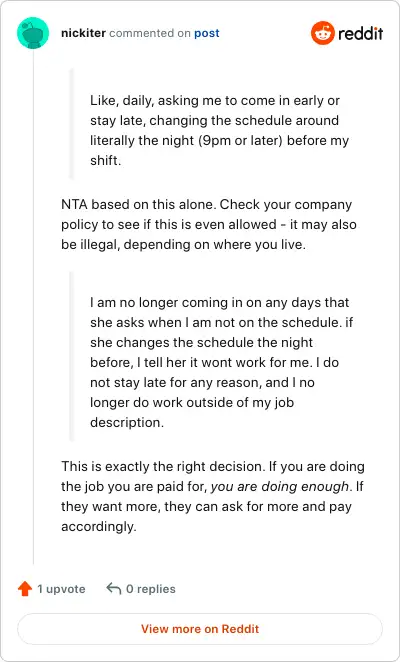Click the paragraph starting "NTA based on this alone"
Screen dimensions: 400x662
[x=209, y=225]
